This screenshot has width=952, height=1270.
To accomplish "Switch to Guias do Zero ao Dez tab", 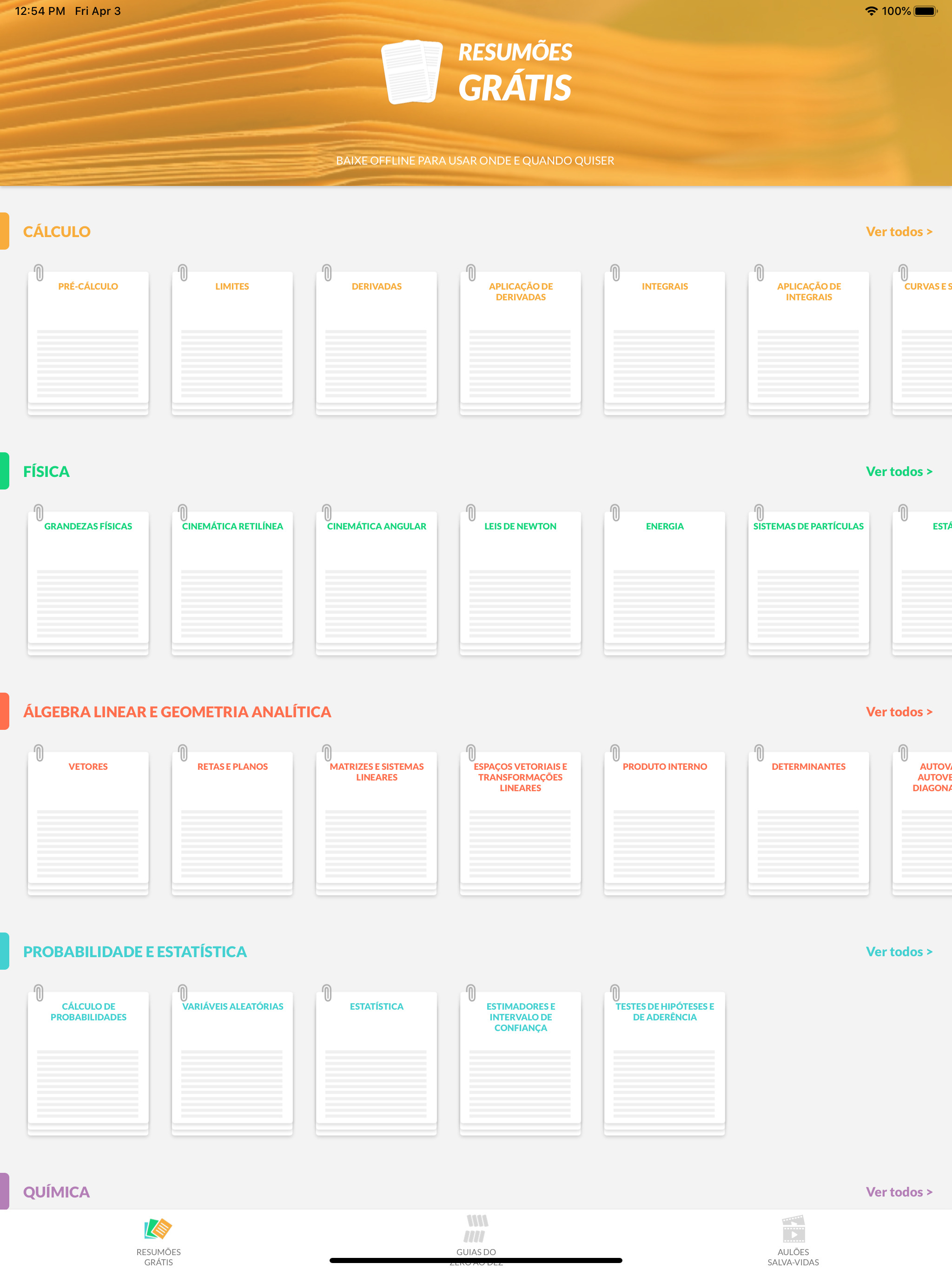I will coord(476,1240).
